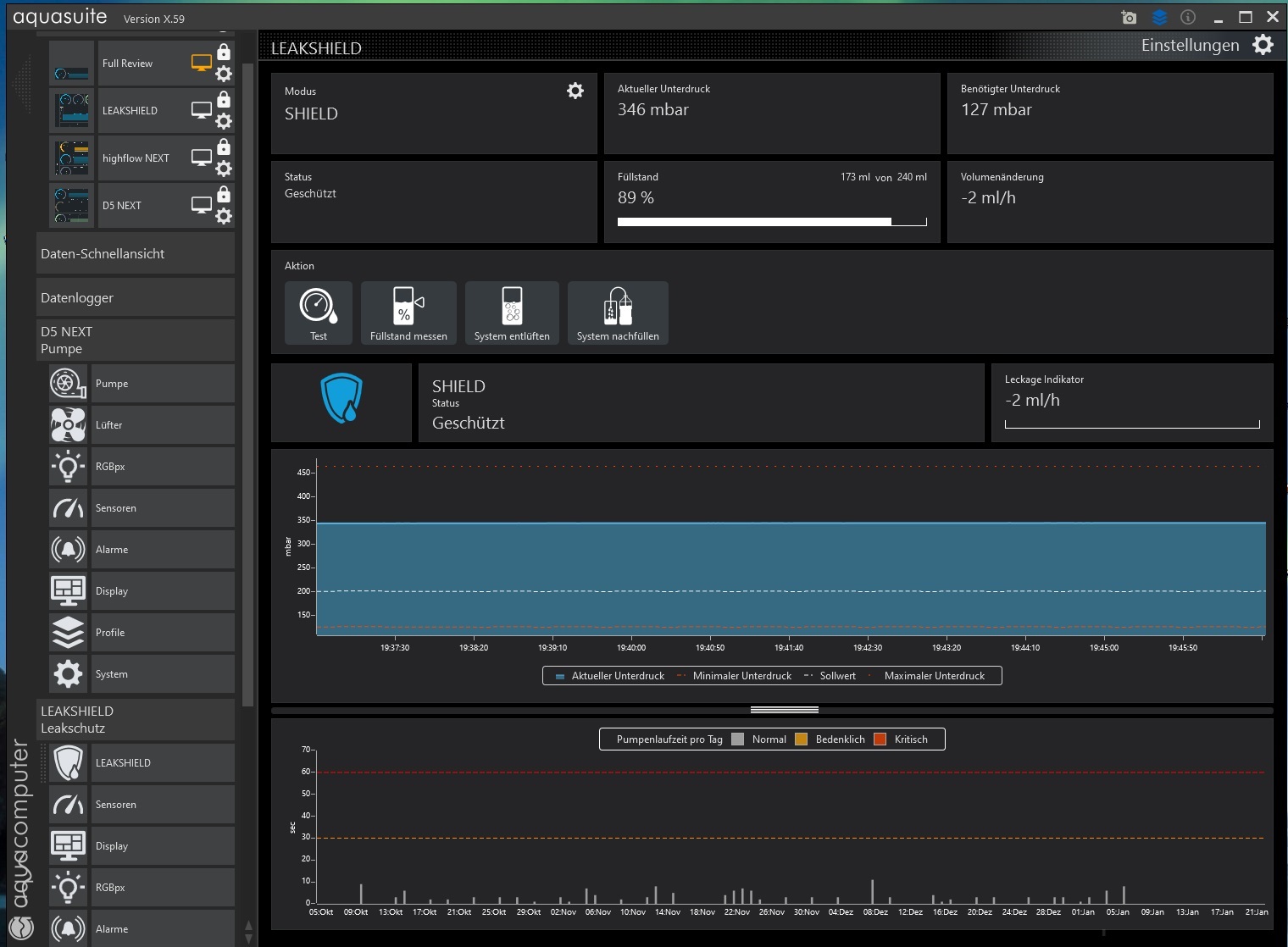
Task: Open the info icon in the title bar
Action: tap(1188, 18)
